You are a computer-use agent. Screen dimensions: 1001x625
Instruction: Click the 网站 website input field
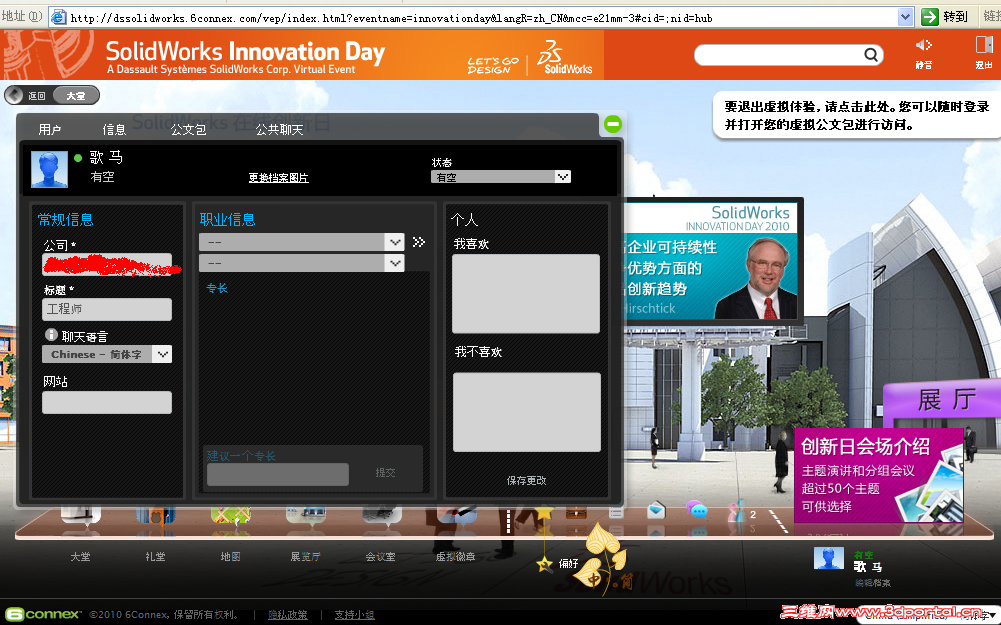coord(107,402)
